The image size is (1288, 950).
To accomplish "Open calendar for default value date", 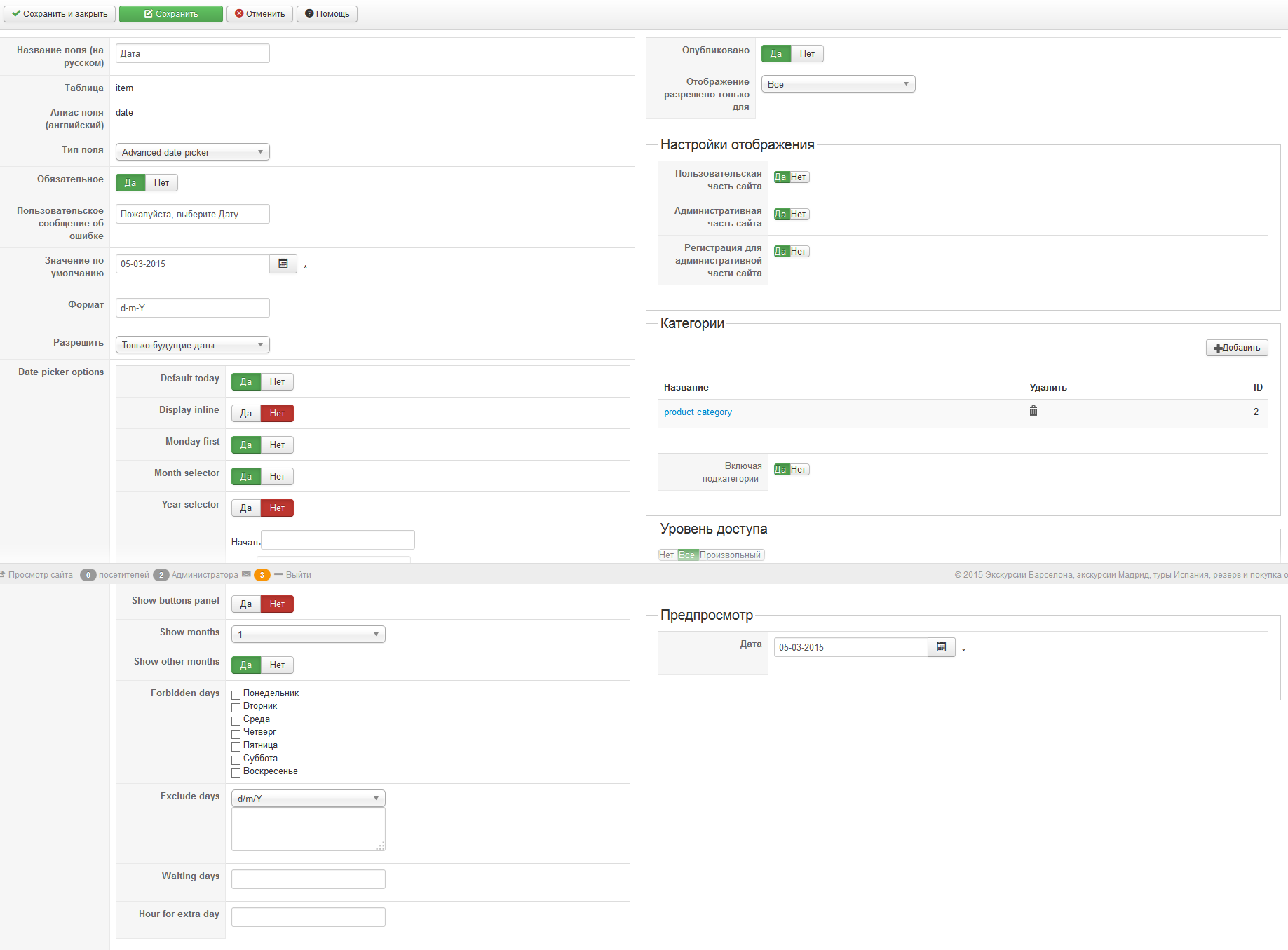I will coord(283,264).
